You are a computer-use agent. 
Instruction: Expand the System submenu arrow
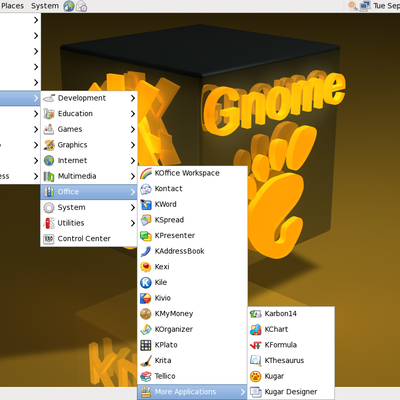133,208
